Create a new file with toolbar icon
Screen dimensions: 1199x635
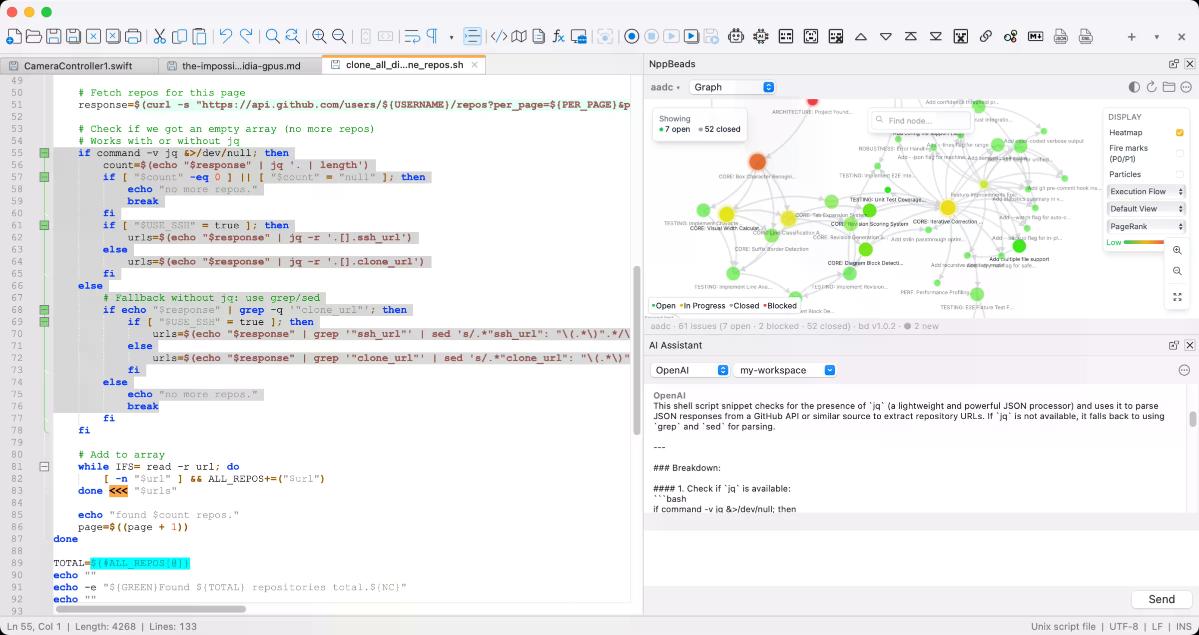coord(15,36)
